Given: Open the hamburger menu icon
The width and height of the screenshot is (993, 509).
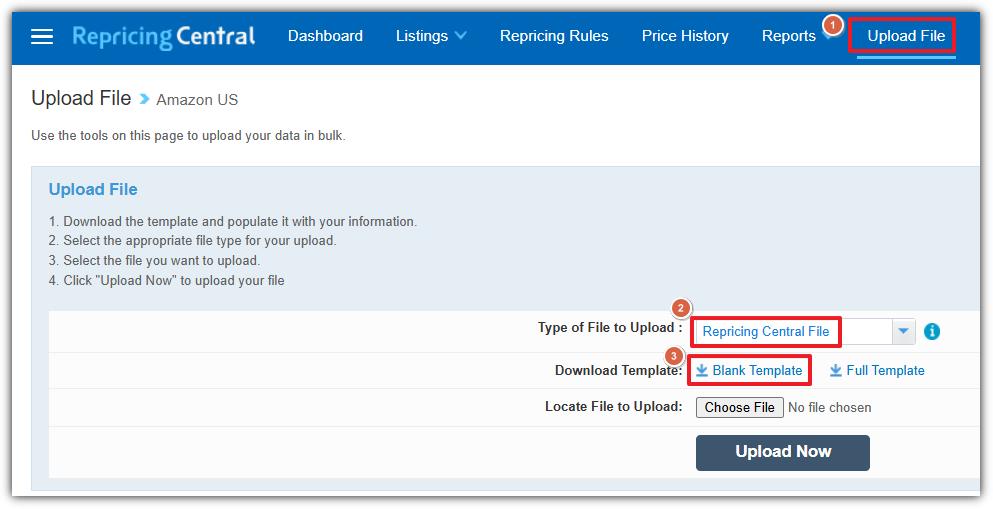Looking at the screenshot, I should [x=42, y=36].
